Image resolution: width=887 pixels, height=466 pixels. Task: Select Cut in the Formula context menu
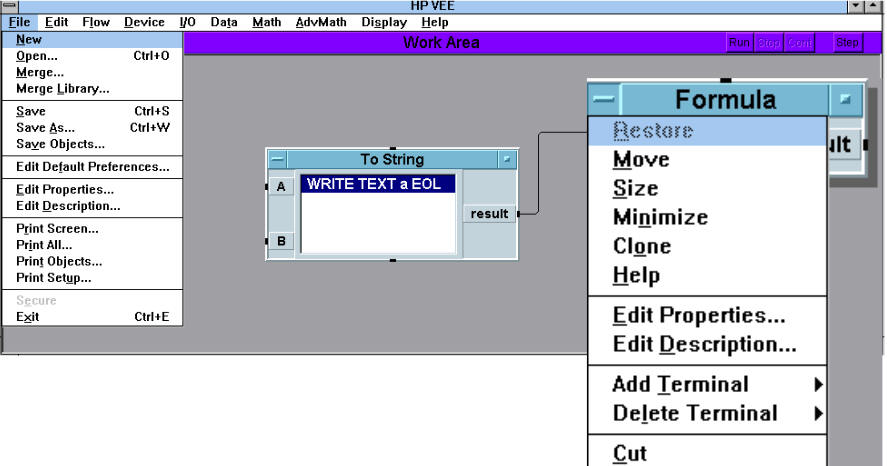[x=630, y=454]
